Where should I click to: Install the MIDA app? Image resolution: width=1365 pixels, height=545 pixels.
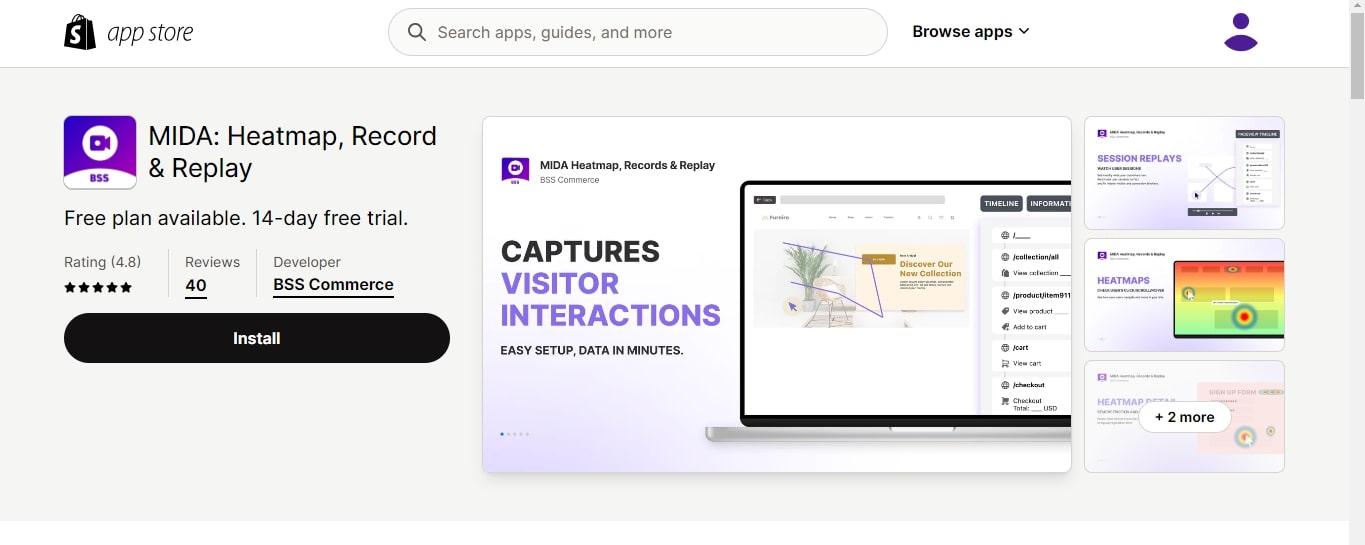[x=257, y=338]
